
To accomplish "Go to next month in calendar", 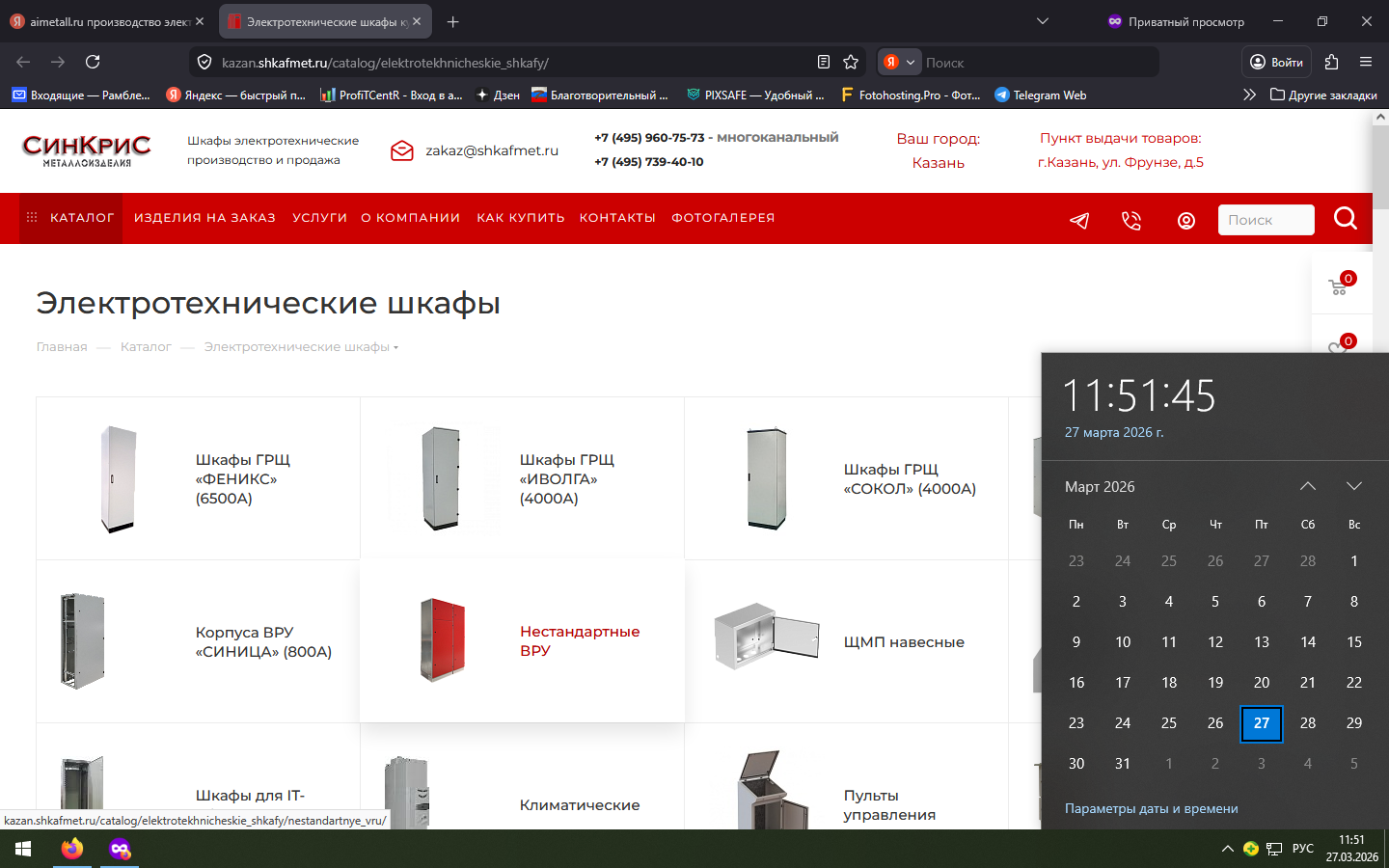I will point(1354,486).
